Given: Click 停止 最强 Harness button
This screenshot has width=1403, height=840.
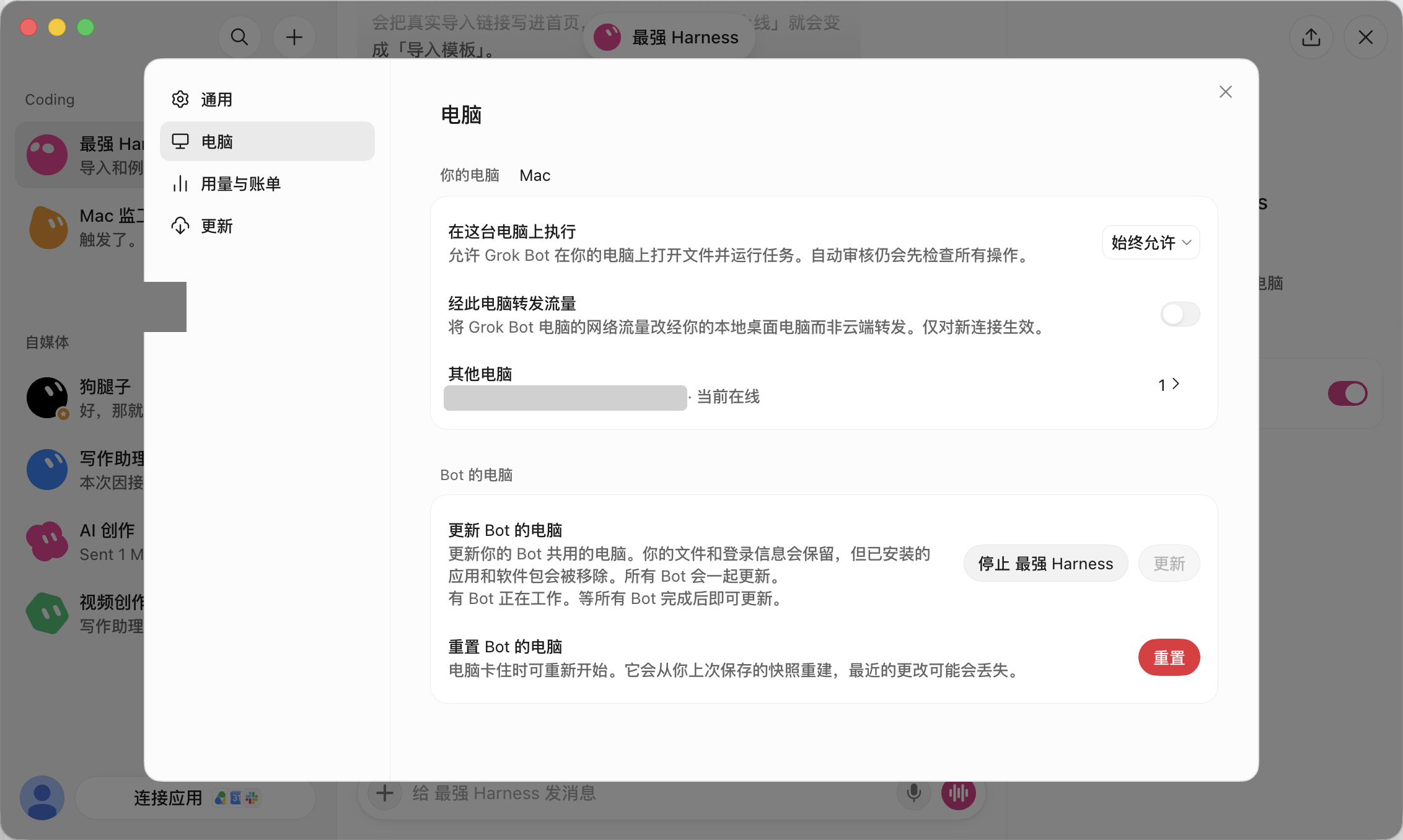Looking at the screenshot, I should tap(1045, 563).
